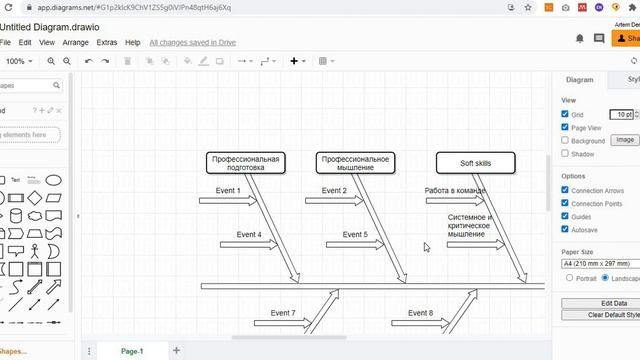This screenshot has height=360, width=640.
Task: Undo the last action
Action: (89, 61)
